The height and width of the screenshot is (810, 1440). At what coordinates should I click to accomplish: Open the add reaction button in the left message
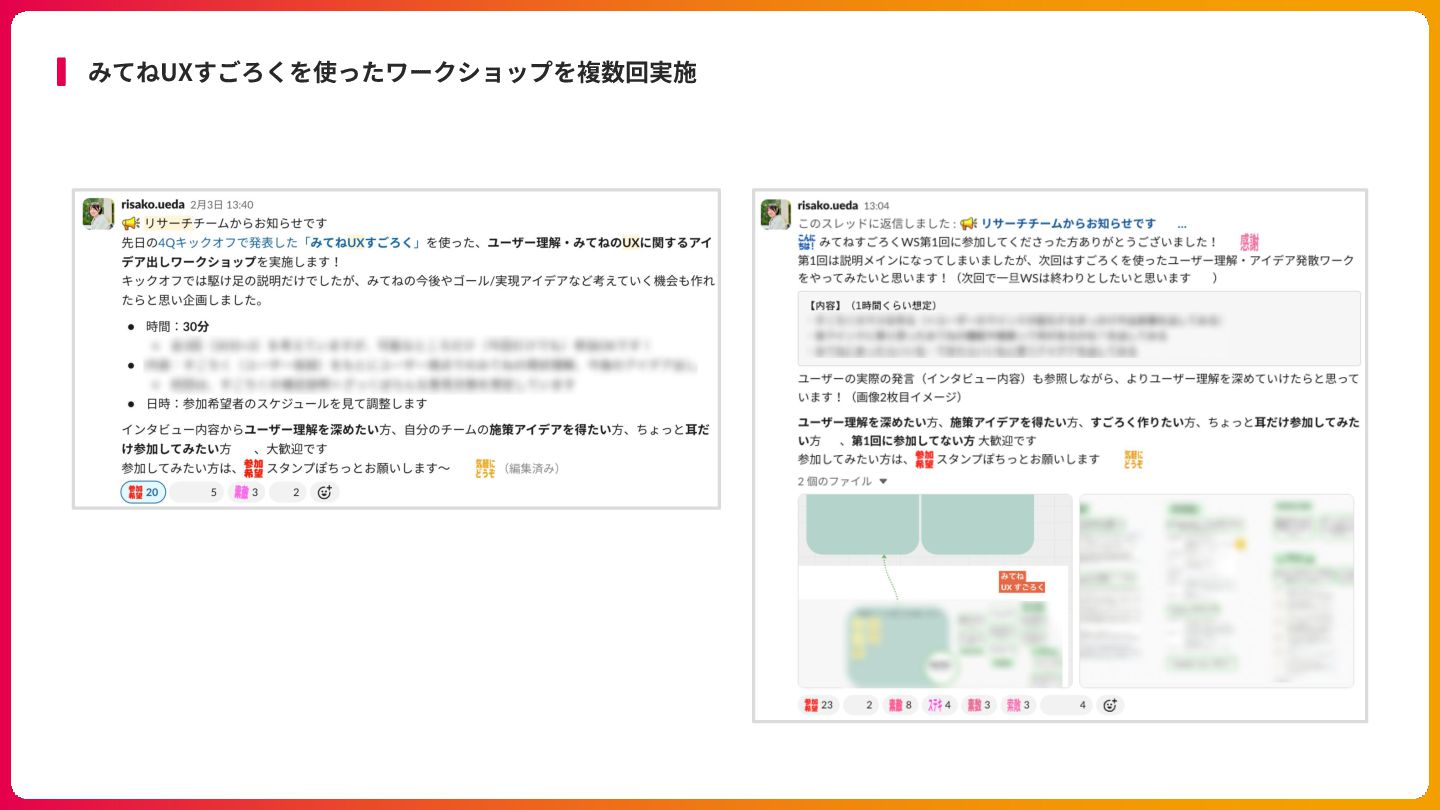pyautogui.click(x=324, y=492)
